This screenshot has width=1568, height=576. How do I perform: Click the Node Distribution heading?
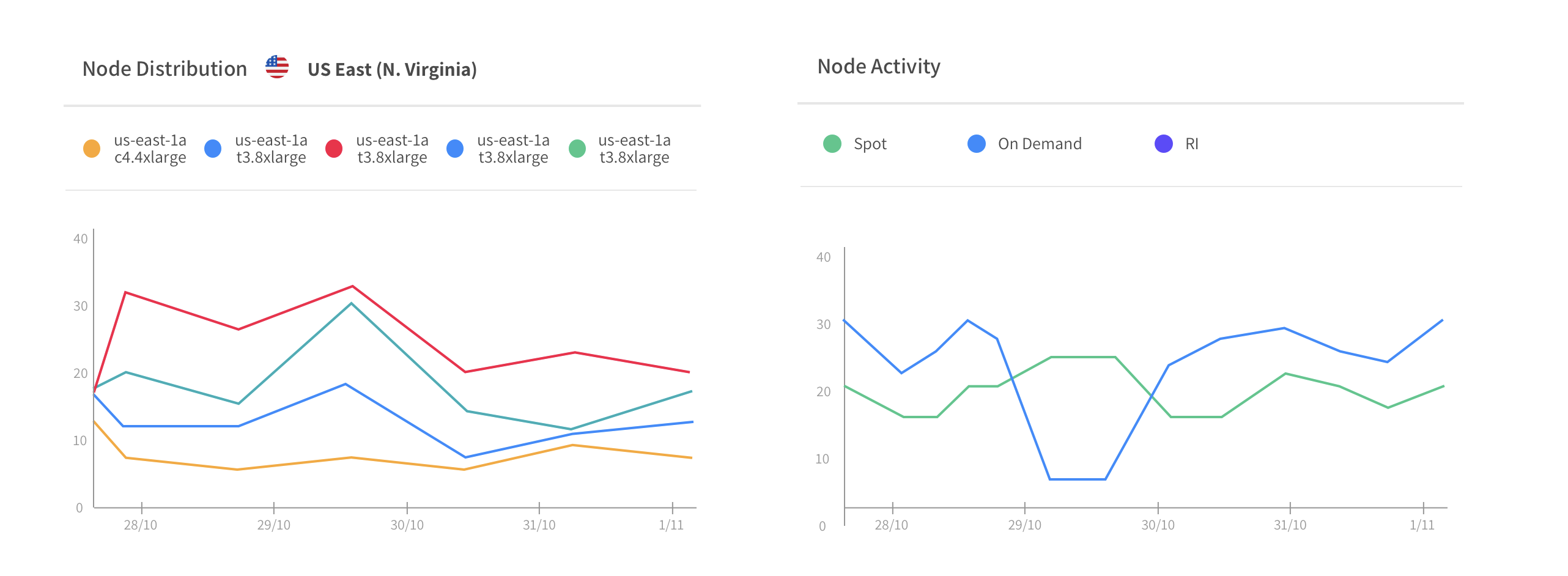click(x=165, y=69)
